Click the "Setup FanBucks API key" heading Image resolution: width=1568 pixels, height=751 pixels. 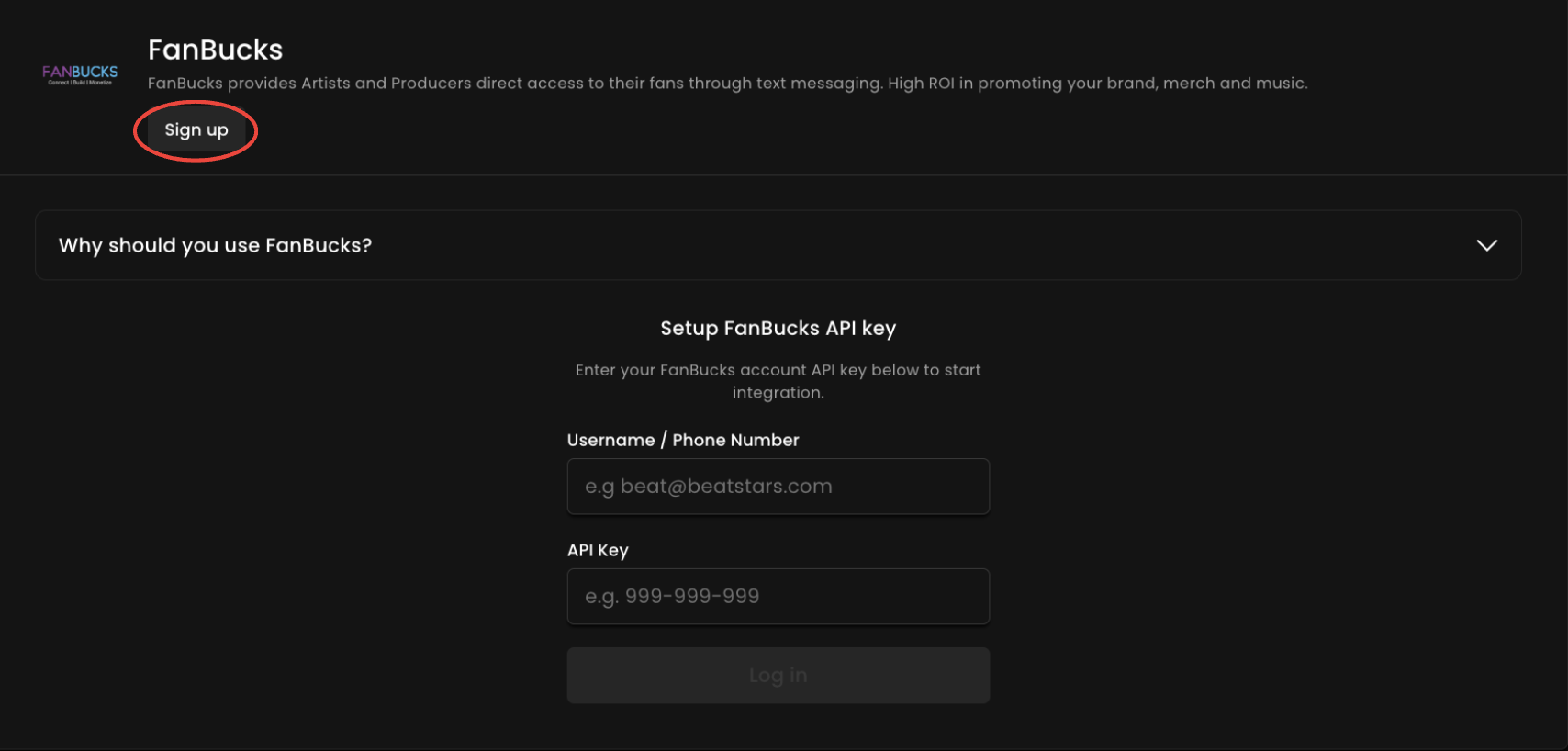pyautogui.click(x=778, y=329)
